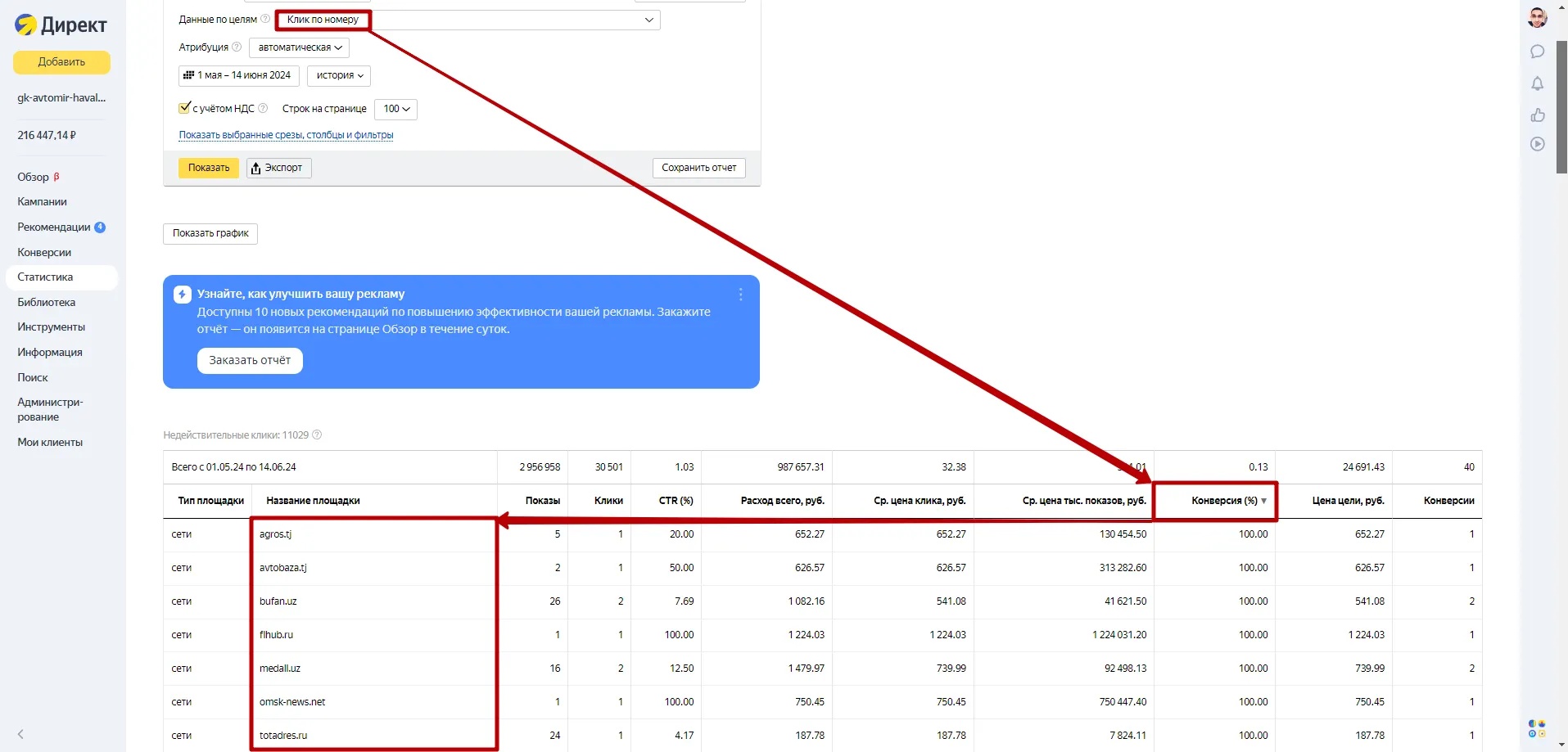Click help icon next to Атрибуция

[237, 47]
